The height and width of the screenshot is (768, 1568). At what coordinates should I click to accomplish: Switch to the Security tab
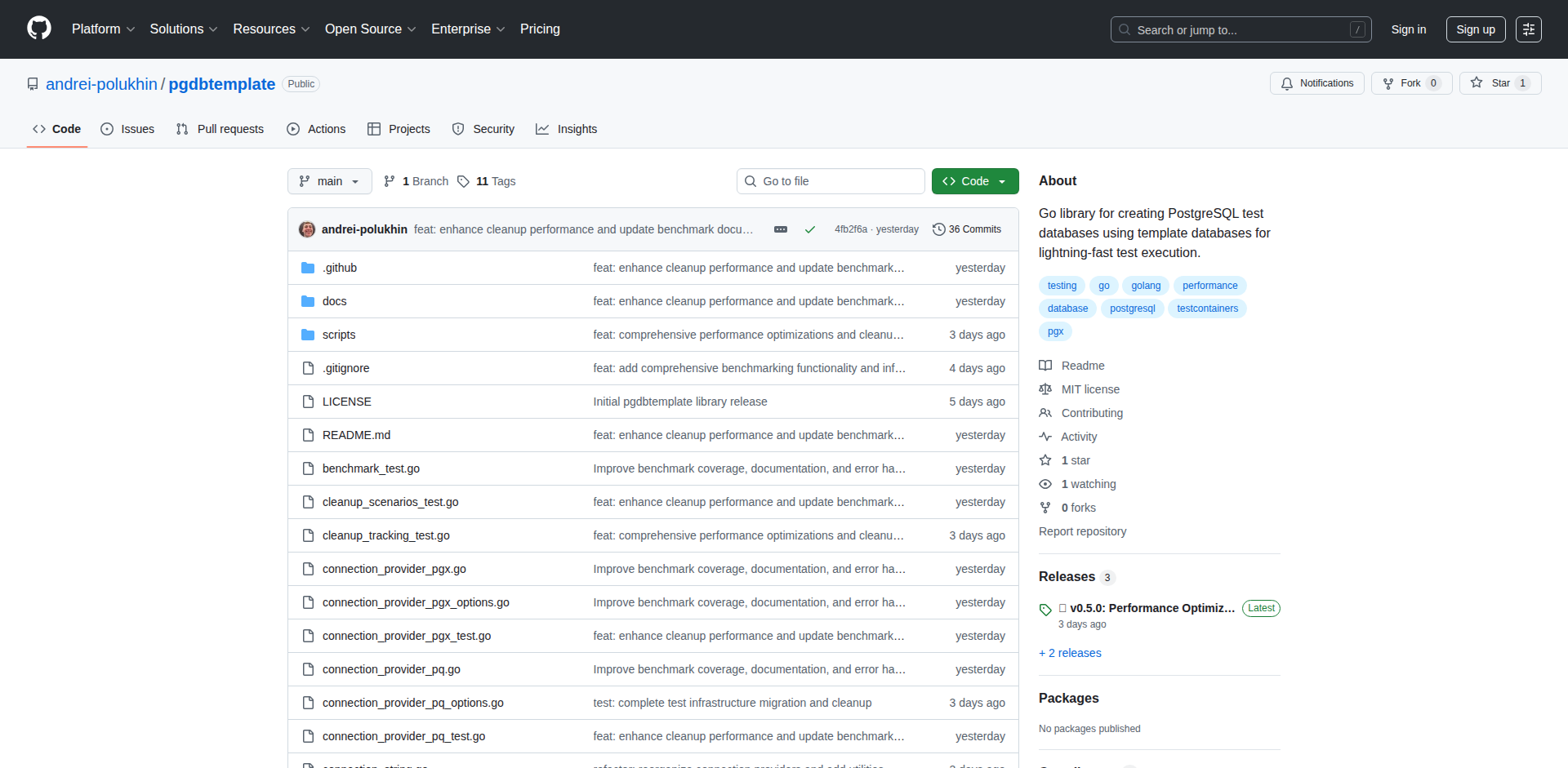point(483,129)
